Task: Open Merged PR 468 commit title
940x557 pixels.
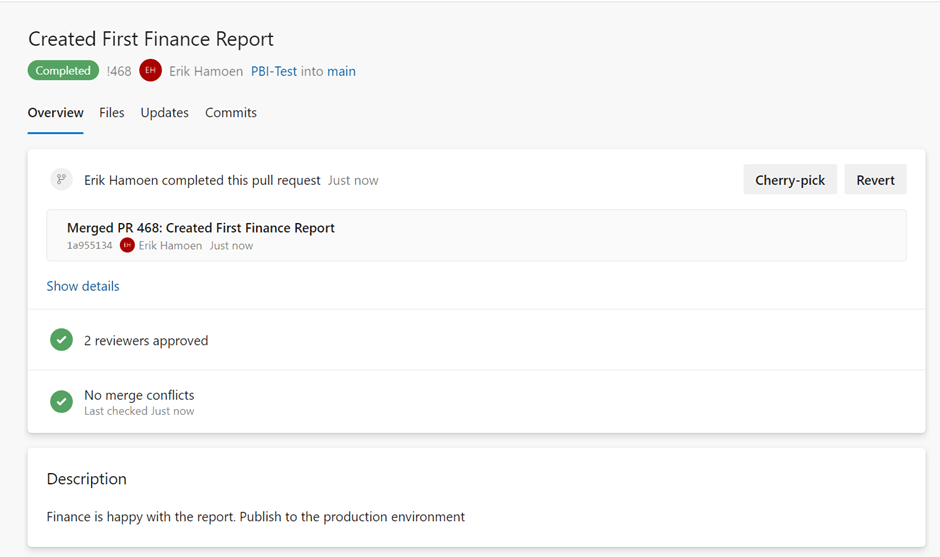Action: pos(201,228)
